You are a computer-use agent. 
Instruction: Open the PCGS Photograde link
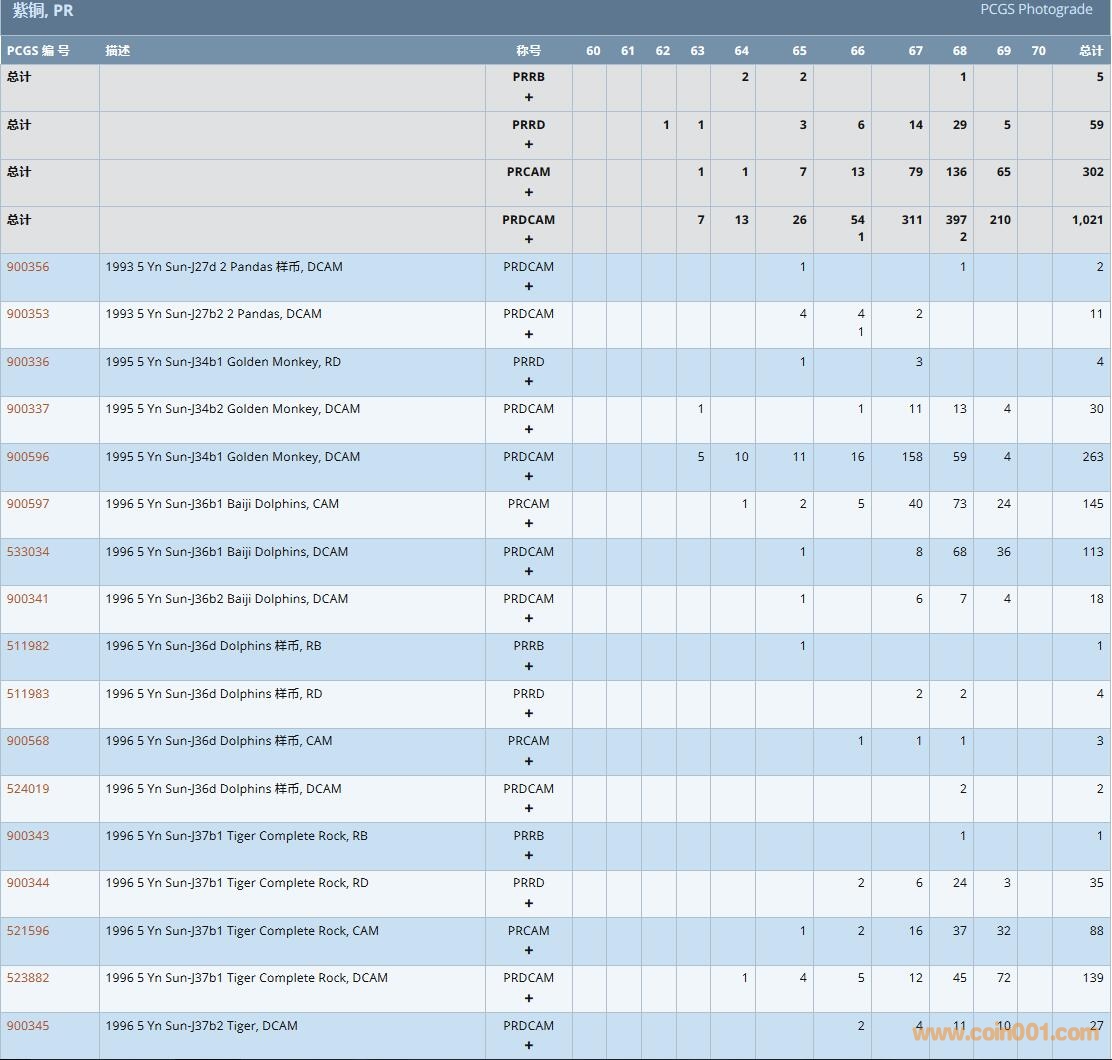click(1035, 10)
